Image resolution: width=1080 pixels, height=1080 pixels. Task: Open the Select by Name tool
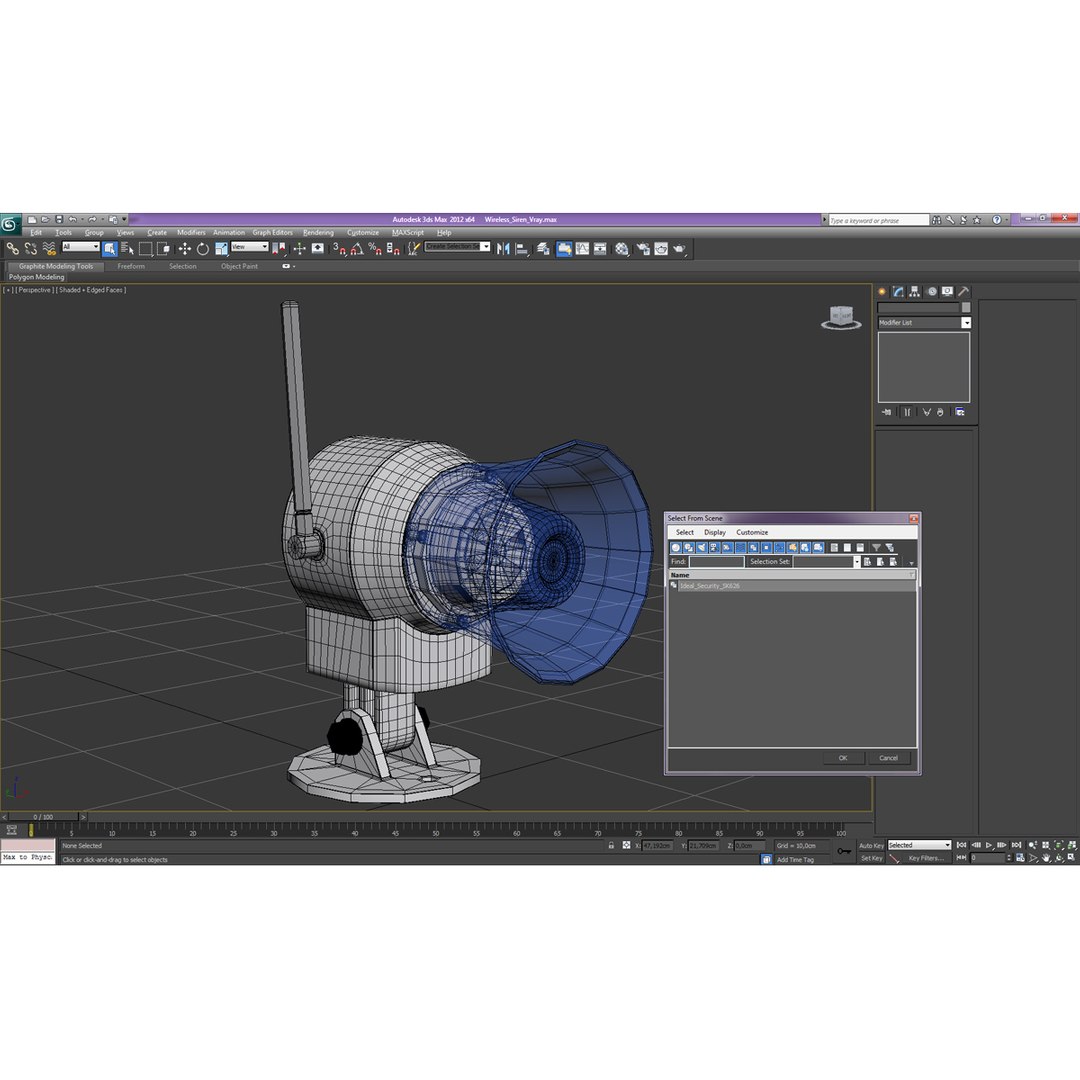(x=127, y=249)
